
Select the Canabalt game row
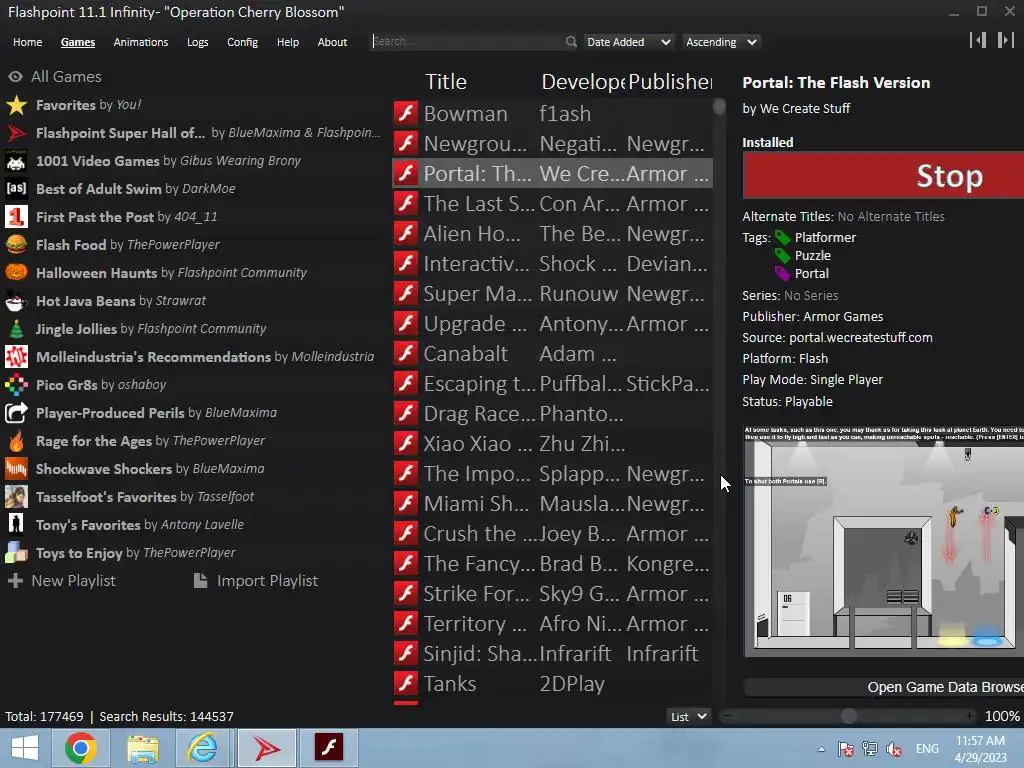552,353
